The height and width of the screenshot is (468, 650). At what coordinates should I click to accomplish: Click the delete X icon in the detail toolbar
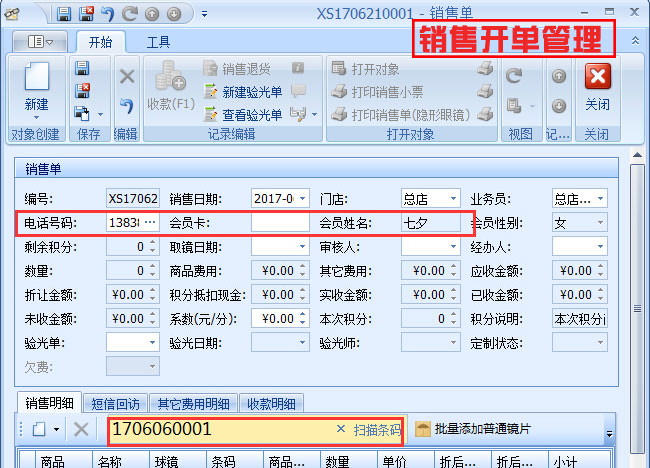[81, 429]
